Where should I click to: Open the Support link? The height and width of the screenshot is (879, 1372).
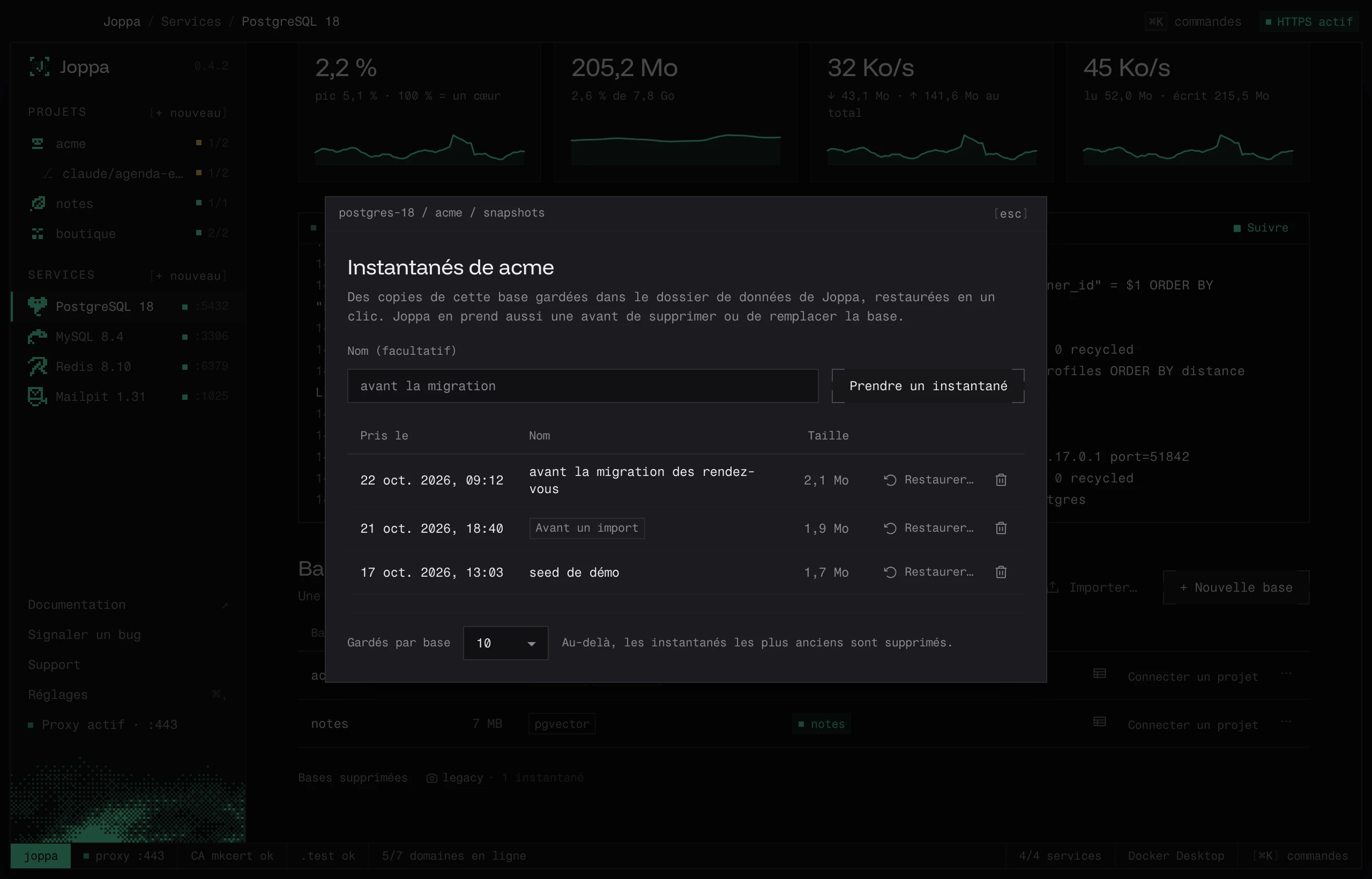tap(54, 665)
